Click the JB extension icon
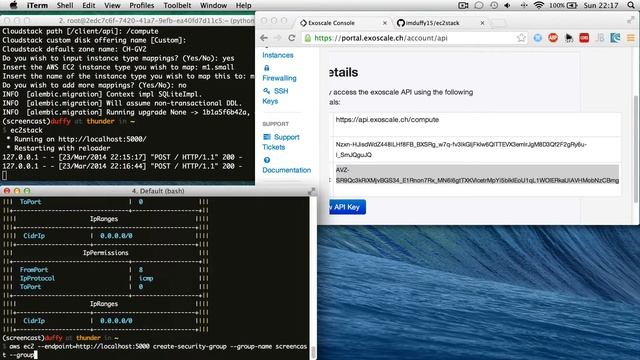The height and width of the screenshot is (360, 640). [600, 38]
